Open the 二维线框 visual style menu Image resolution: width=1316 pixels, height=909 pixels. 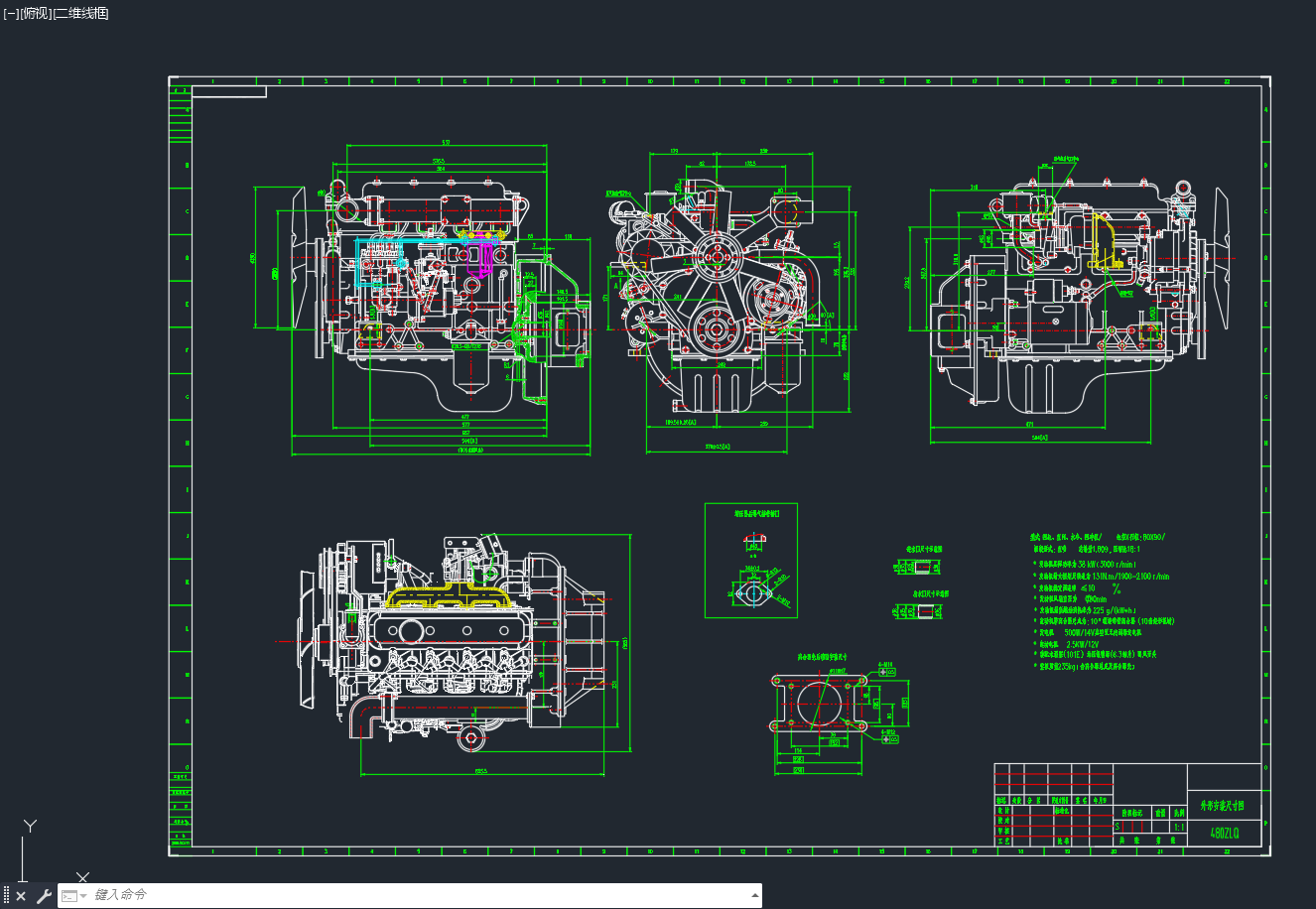coord(80,14)
